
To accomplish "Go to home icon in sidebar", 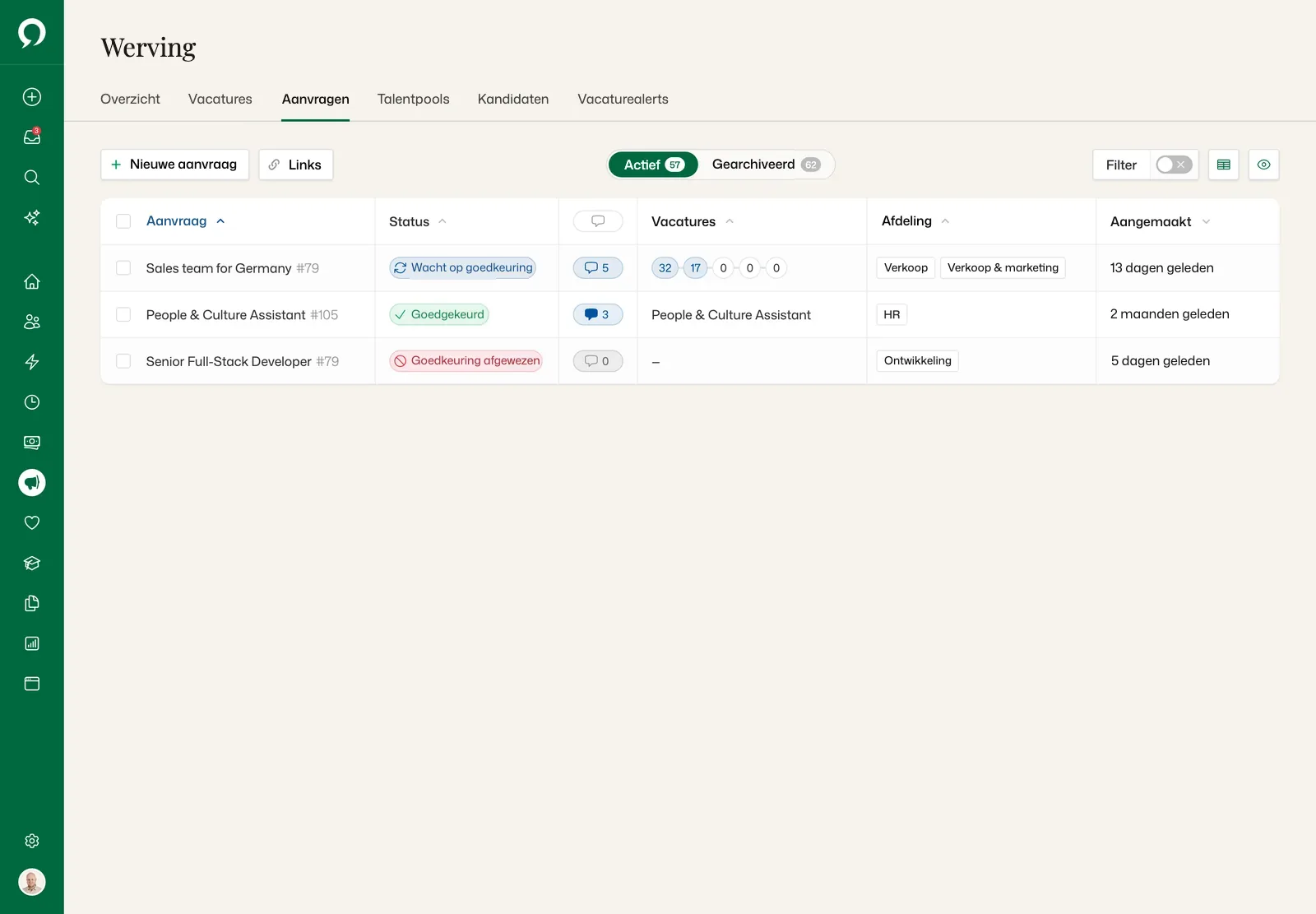I will click(32, 281).
